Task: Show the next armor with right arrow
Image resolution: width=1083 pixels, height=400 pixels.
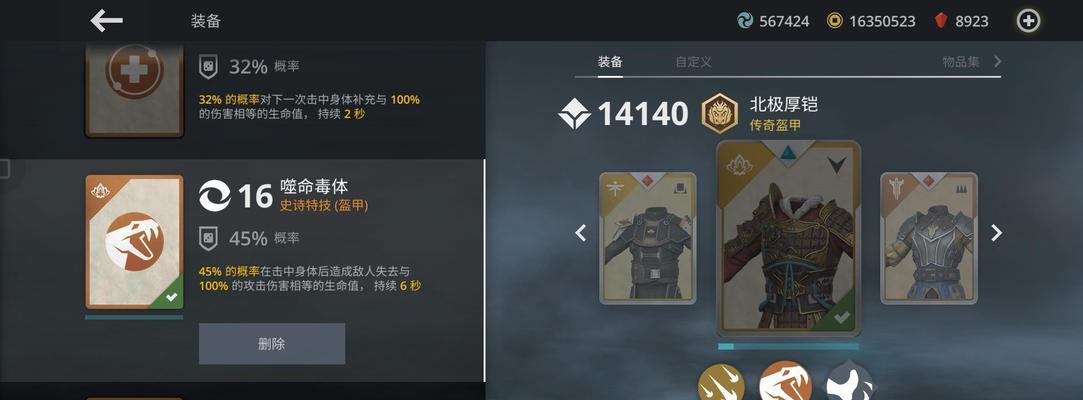Action: [996, 233]
